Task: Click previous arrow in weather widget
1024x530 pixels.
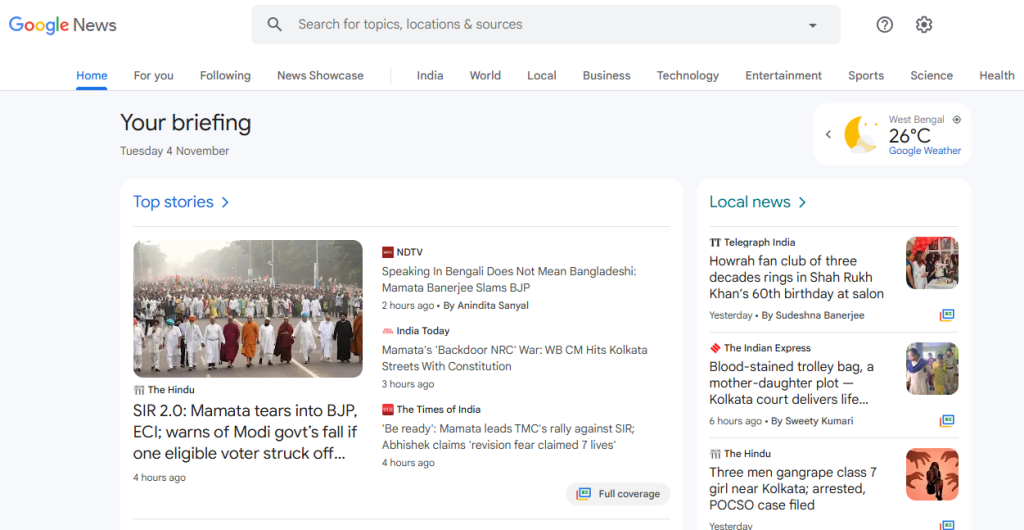Action: [828, 135]
